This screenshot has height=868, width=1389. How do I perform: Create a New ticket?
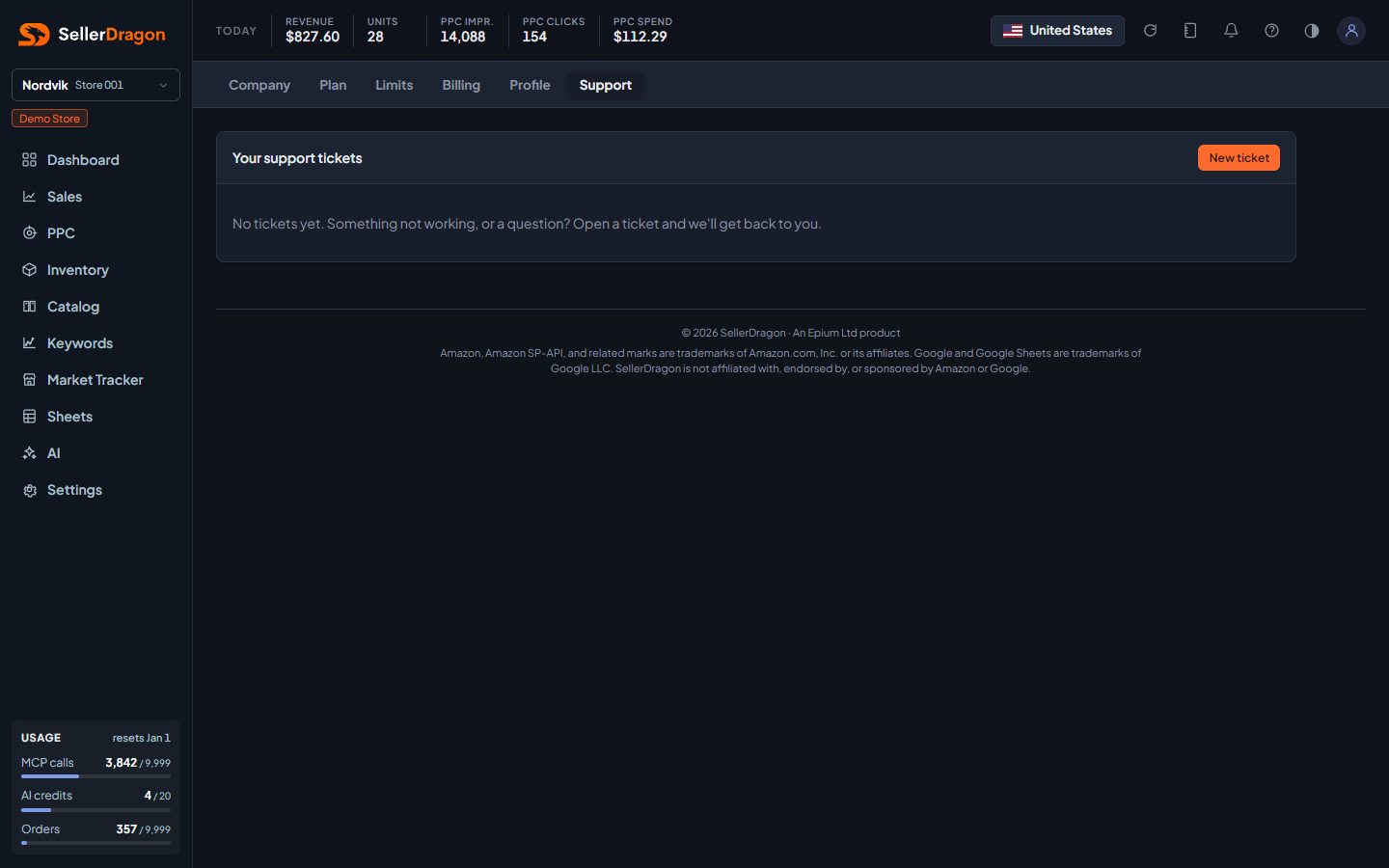1239,158
